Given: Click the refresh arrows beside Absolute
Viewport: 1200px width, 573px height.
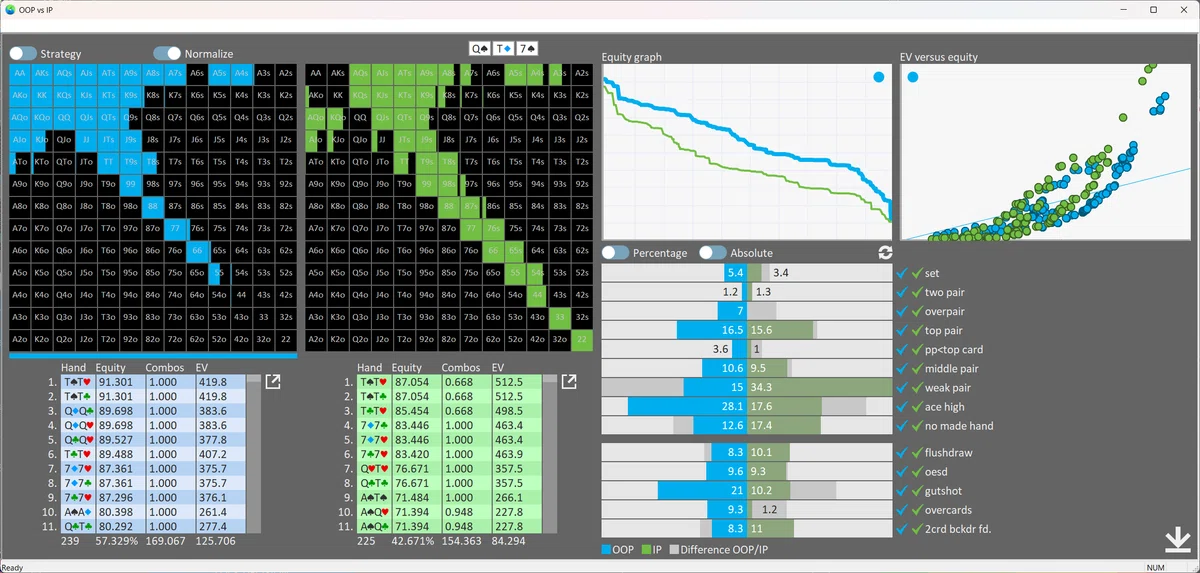Looking at the screenshot, I should (884, 253).
